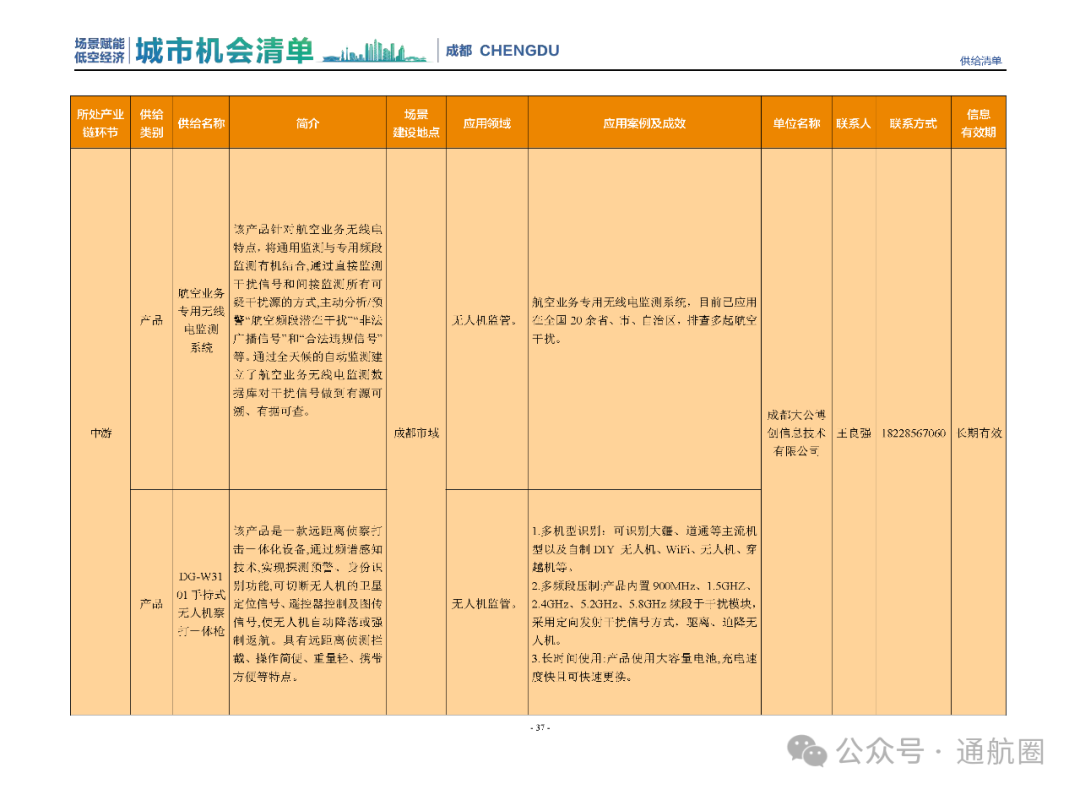Click the description starting 该产品是一款远距离侦察打击
The width and height of the screenshot is (1080, 795).
[308, 603]
